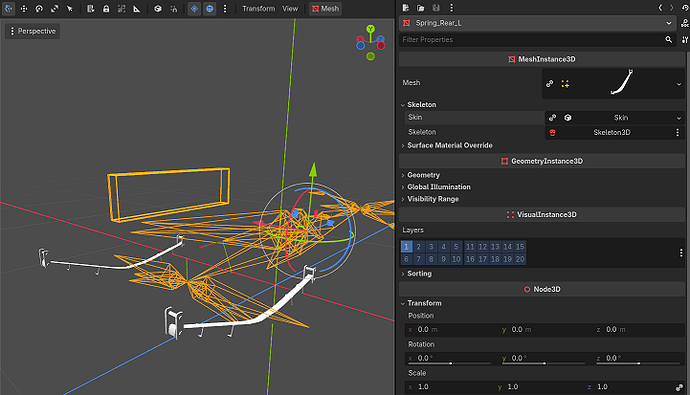Open the inspector object history icon
Screen dimensions: 690x395
pyautogui.click(x=685, y=7)
